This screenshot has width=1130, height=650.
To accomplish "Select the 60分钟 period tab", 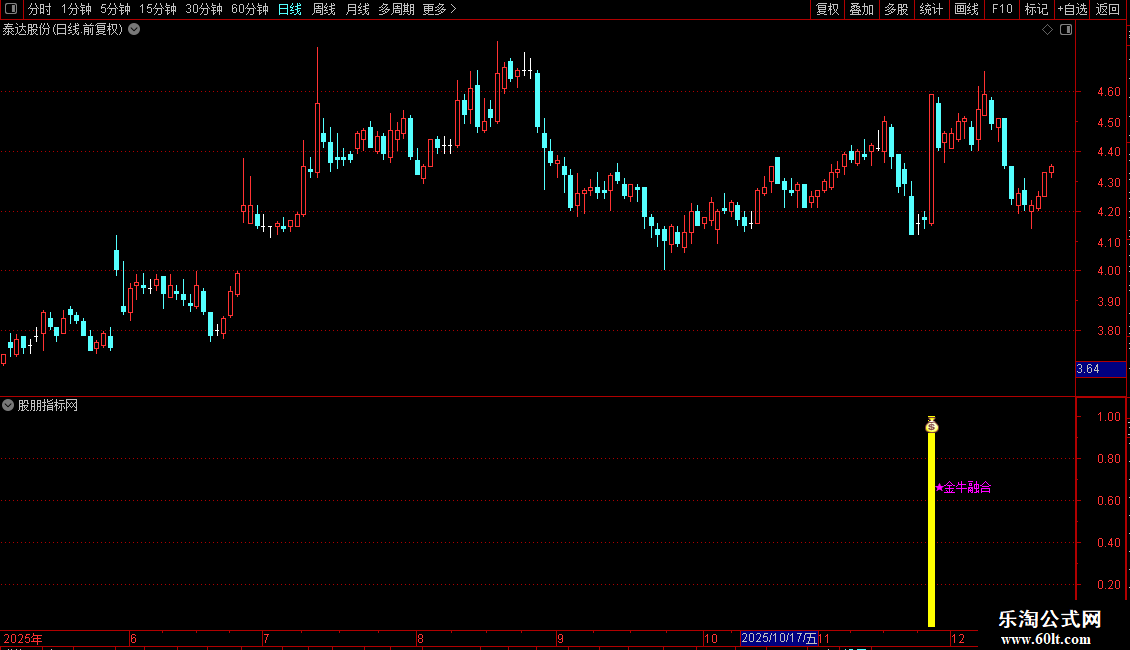I will (x=250, y=9).
